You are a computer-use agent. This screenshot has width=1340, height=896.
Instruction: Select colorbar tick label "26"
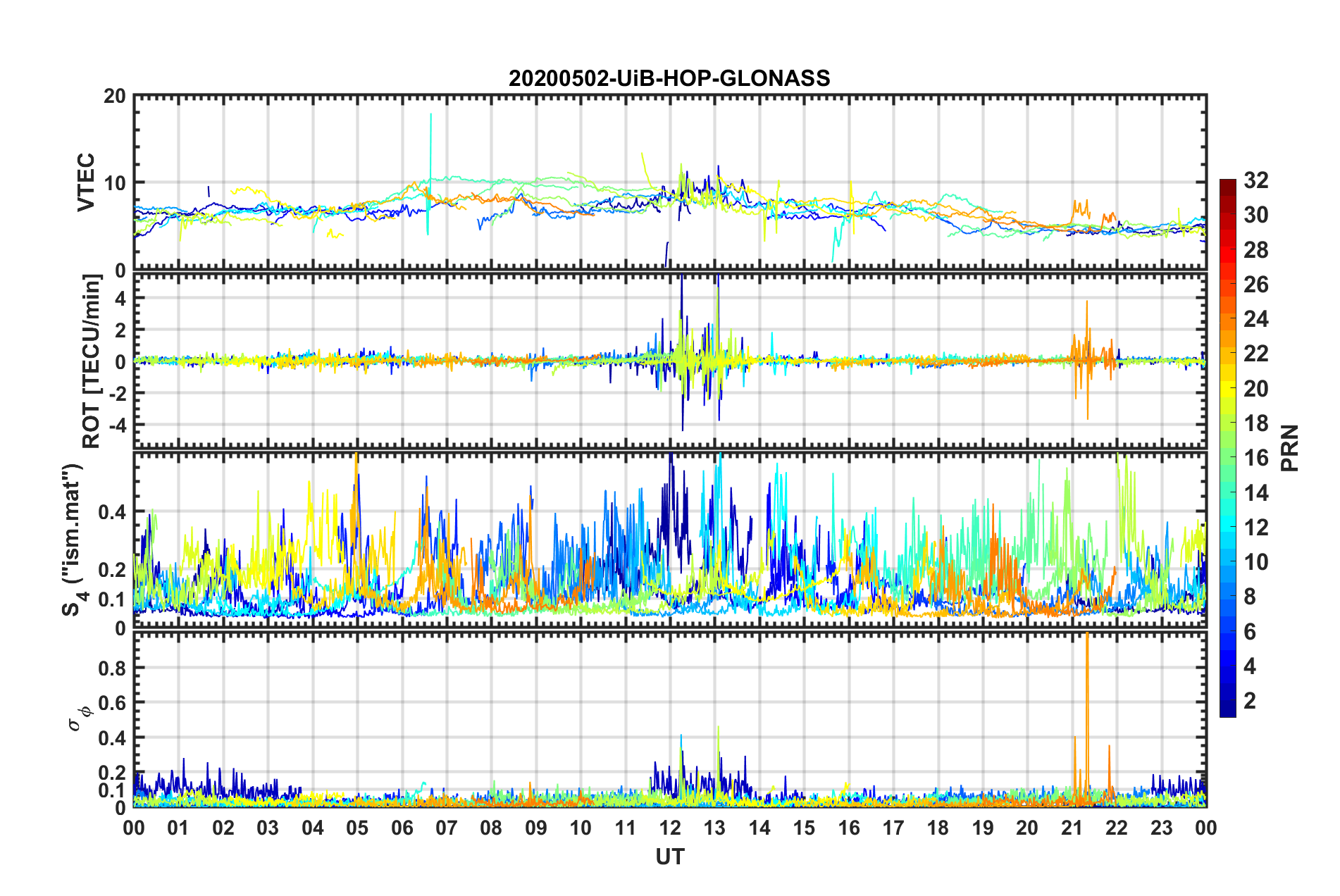coord(1256,285)
